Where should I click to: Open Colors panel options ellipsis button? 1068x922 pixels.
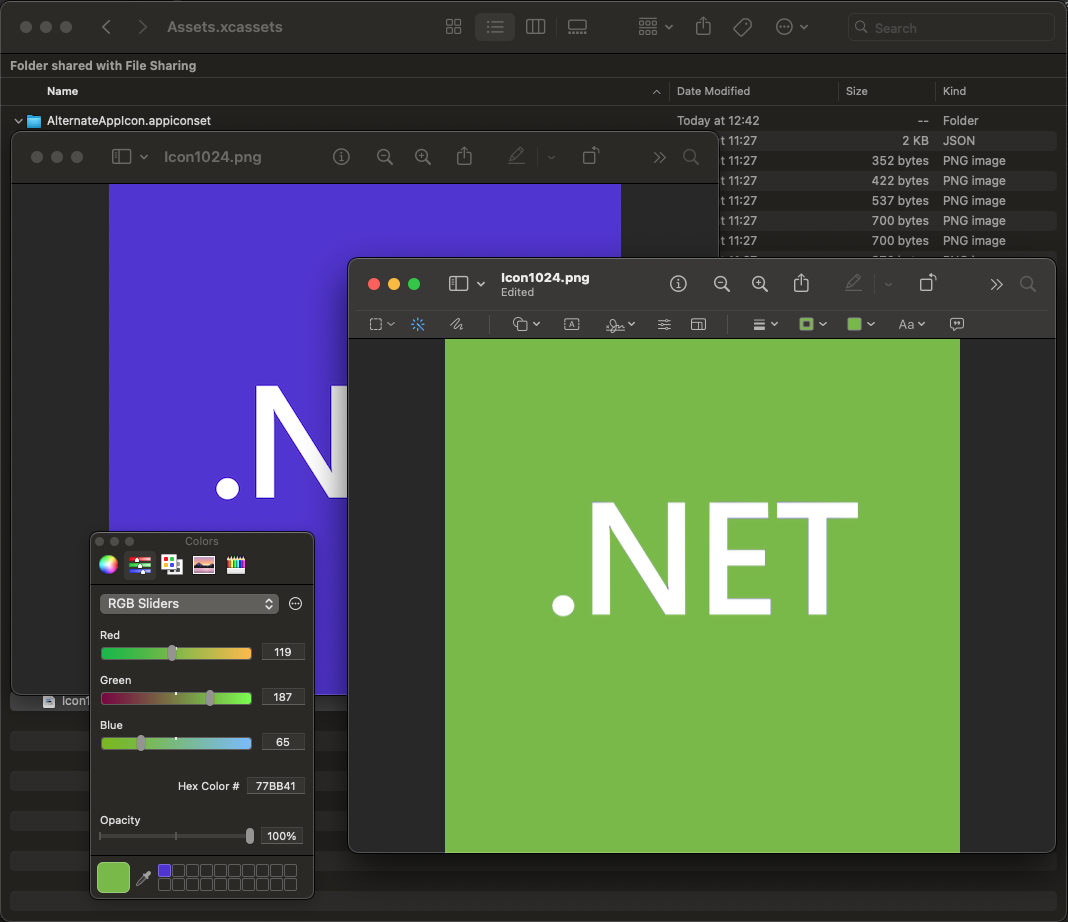click(296, 603)
